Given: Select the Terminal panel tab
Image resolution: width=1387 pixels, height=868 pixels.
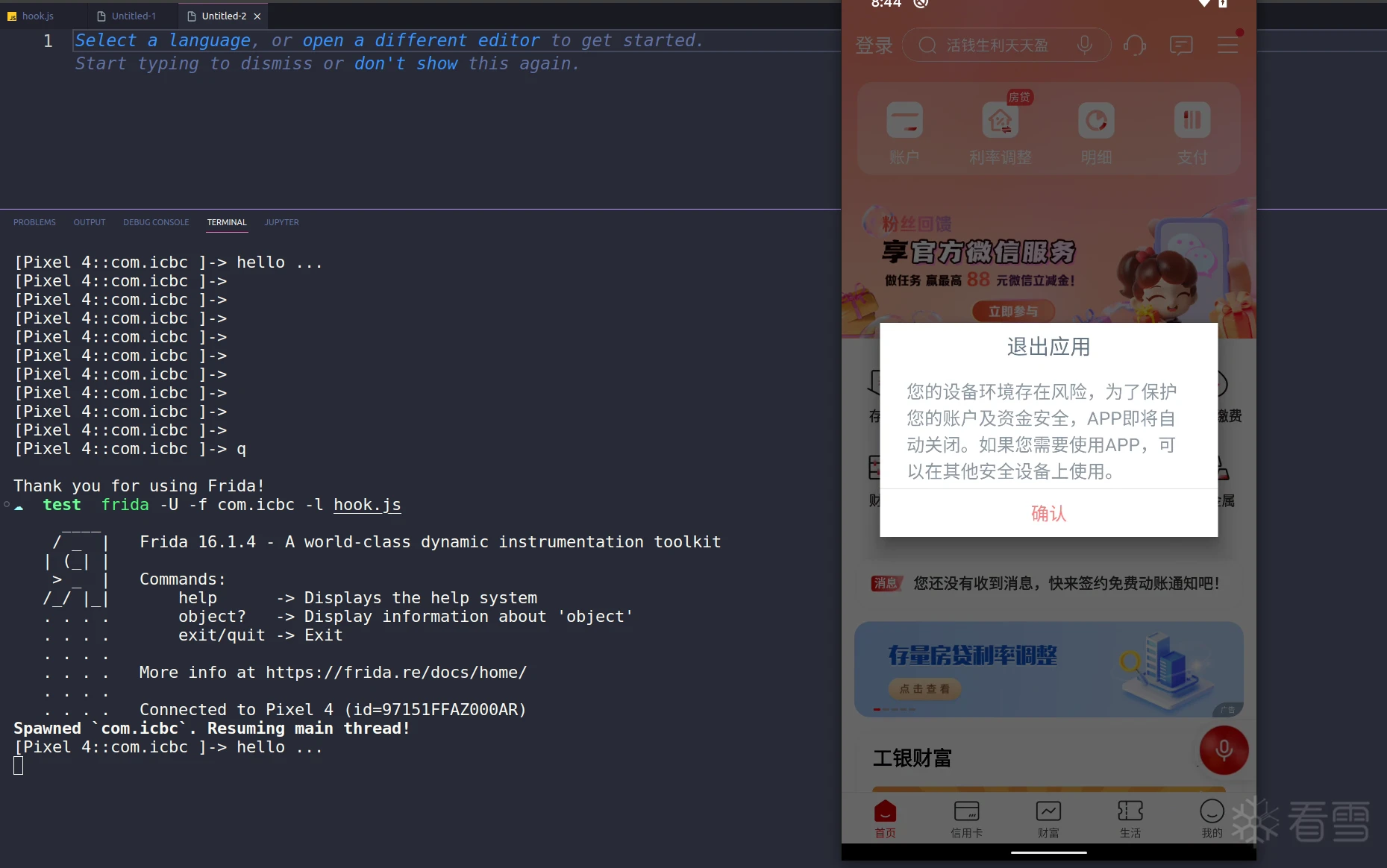Looking at the screenshot, I should point(227,222).
